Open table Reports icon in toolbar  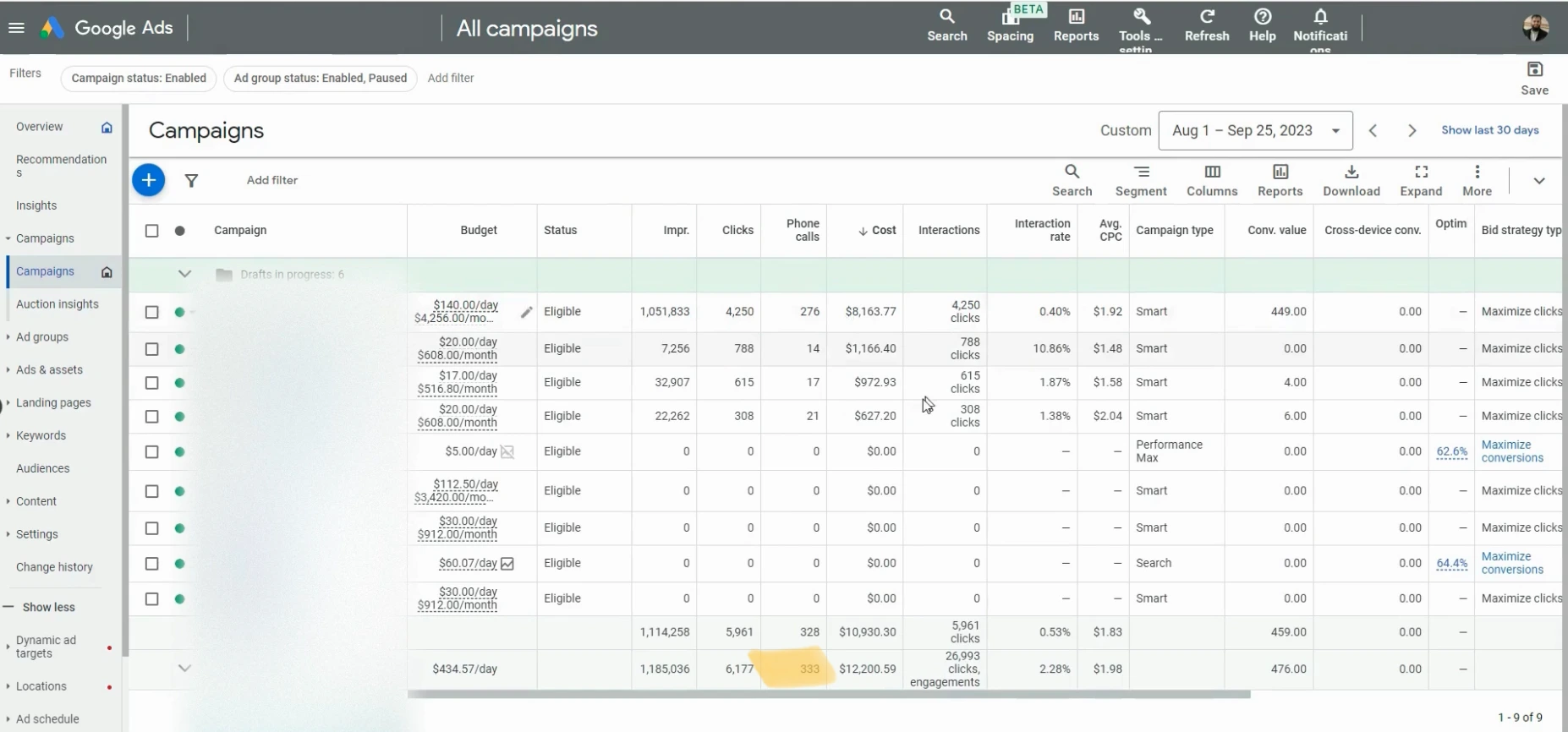pos(1280,181)
